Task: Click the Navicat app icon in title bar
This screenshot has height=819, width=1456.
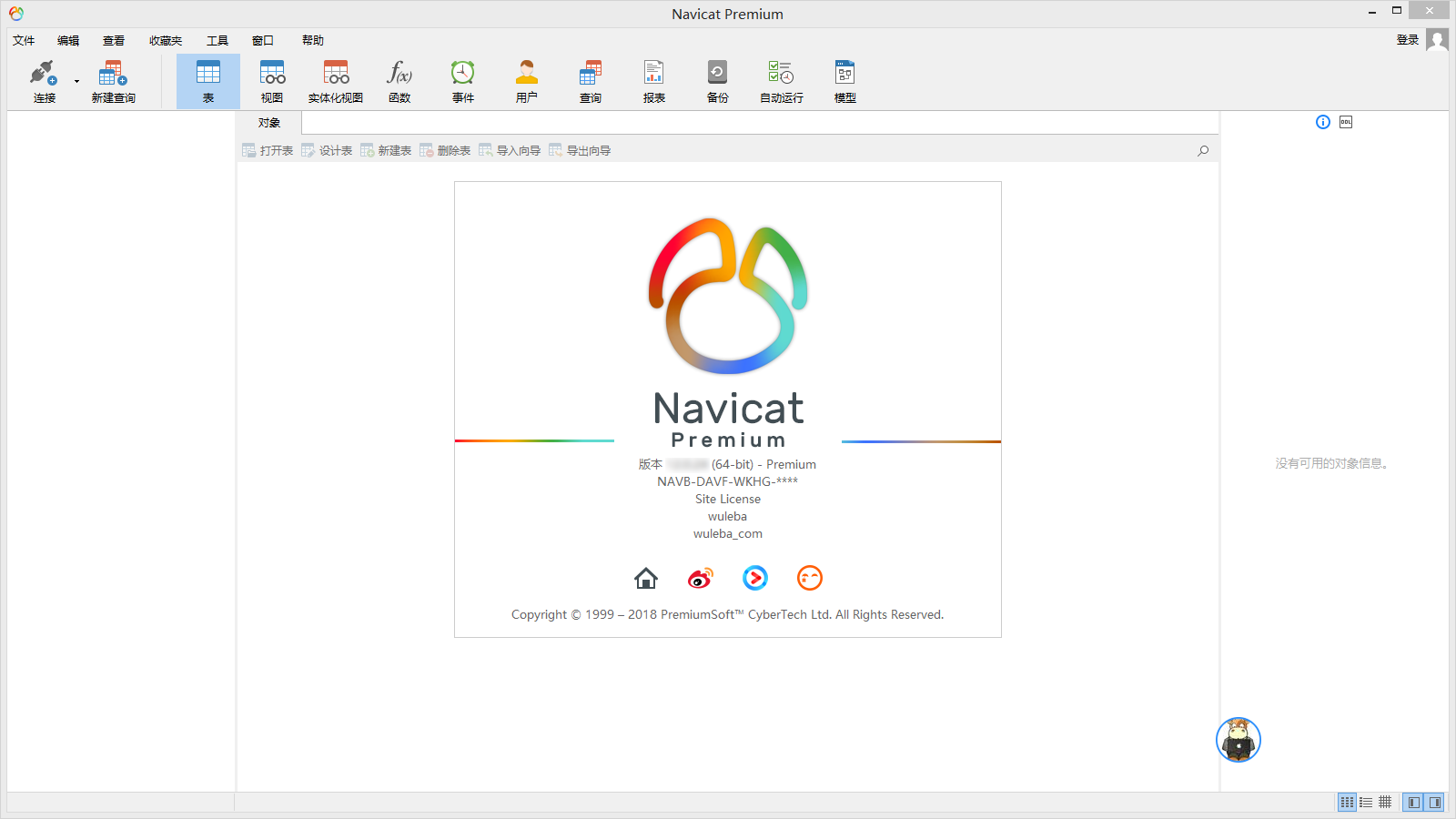Action: click(16, 14)
